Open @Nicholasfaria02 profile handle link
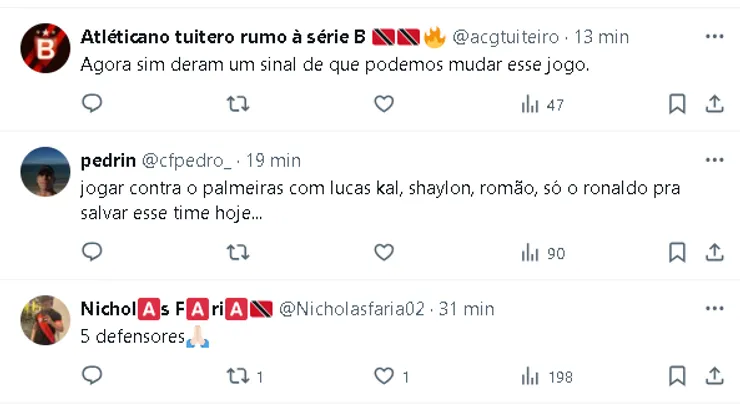Screen dimensions: 740x416 tap(351, 309)
